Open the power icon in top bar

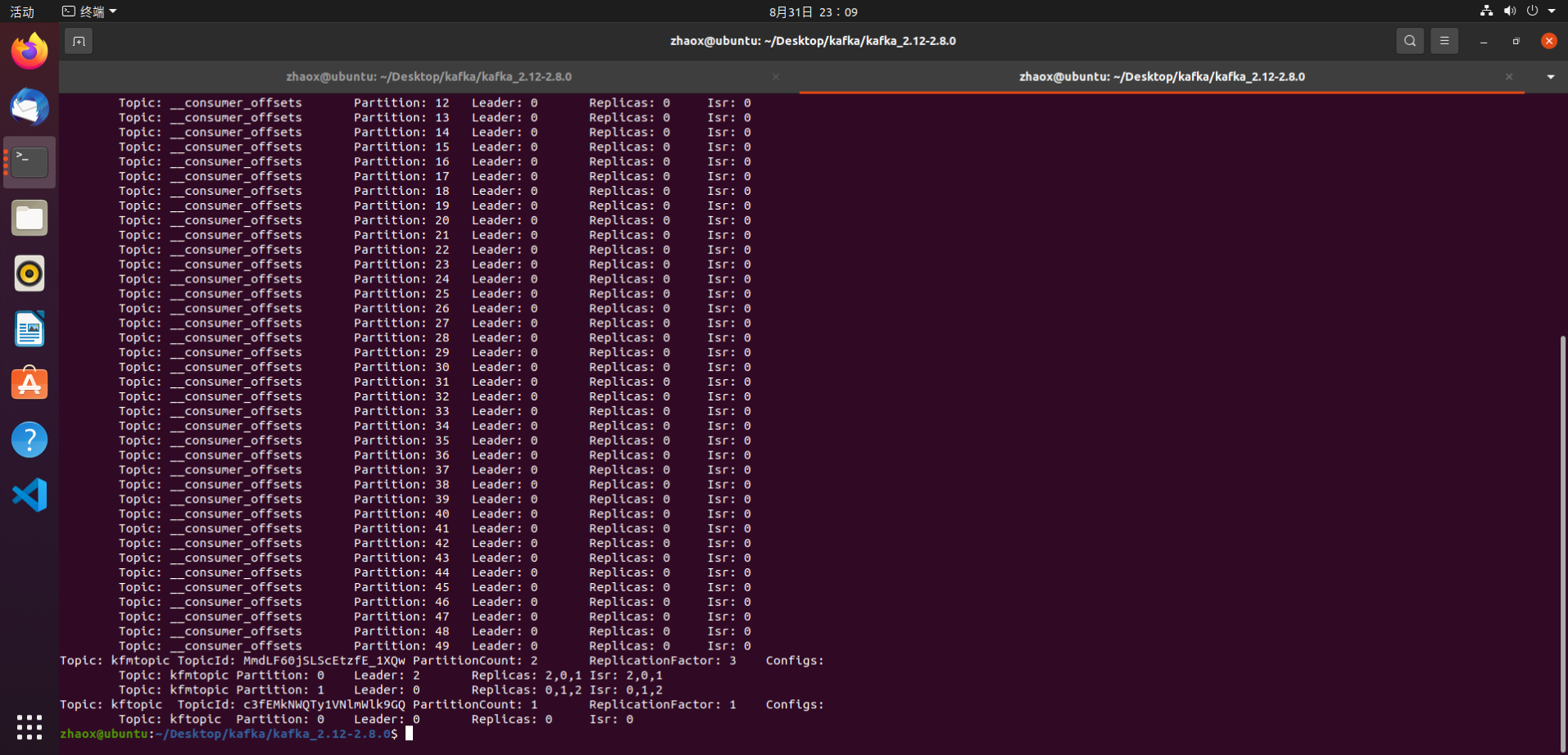pyautogui.click(x=1532, y=11)
